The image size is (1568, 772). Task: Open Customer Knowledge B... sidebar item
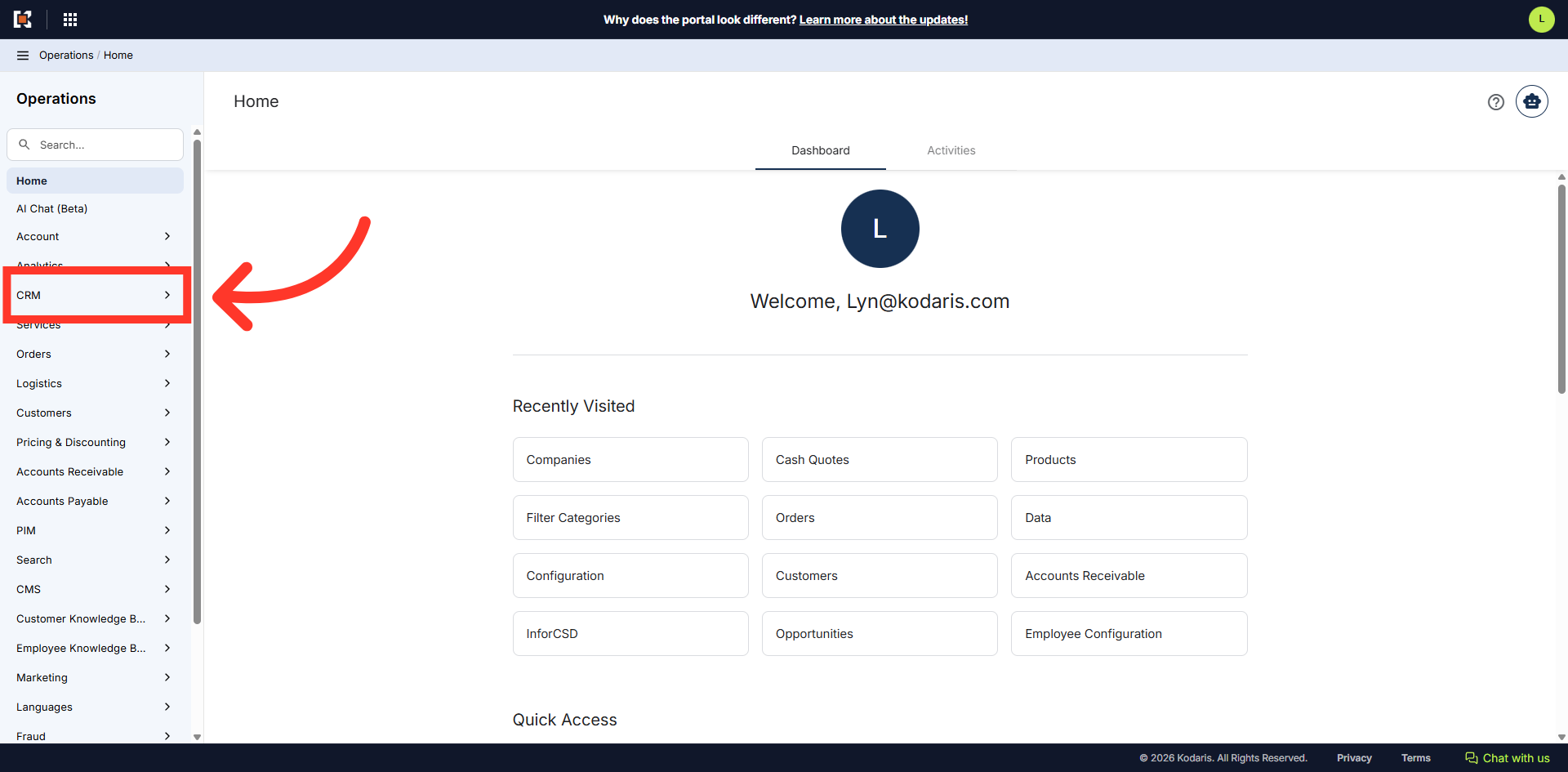click(95, 618)
